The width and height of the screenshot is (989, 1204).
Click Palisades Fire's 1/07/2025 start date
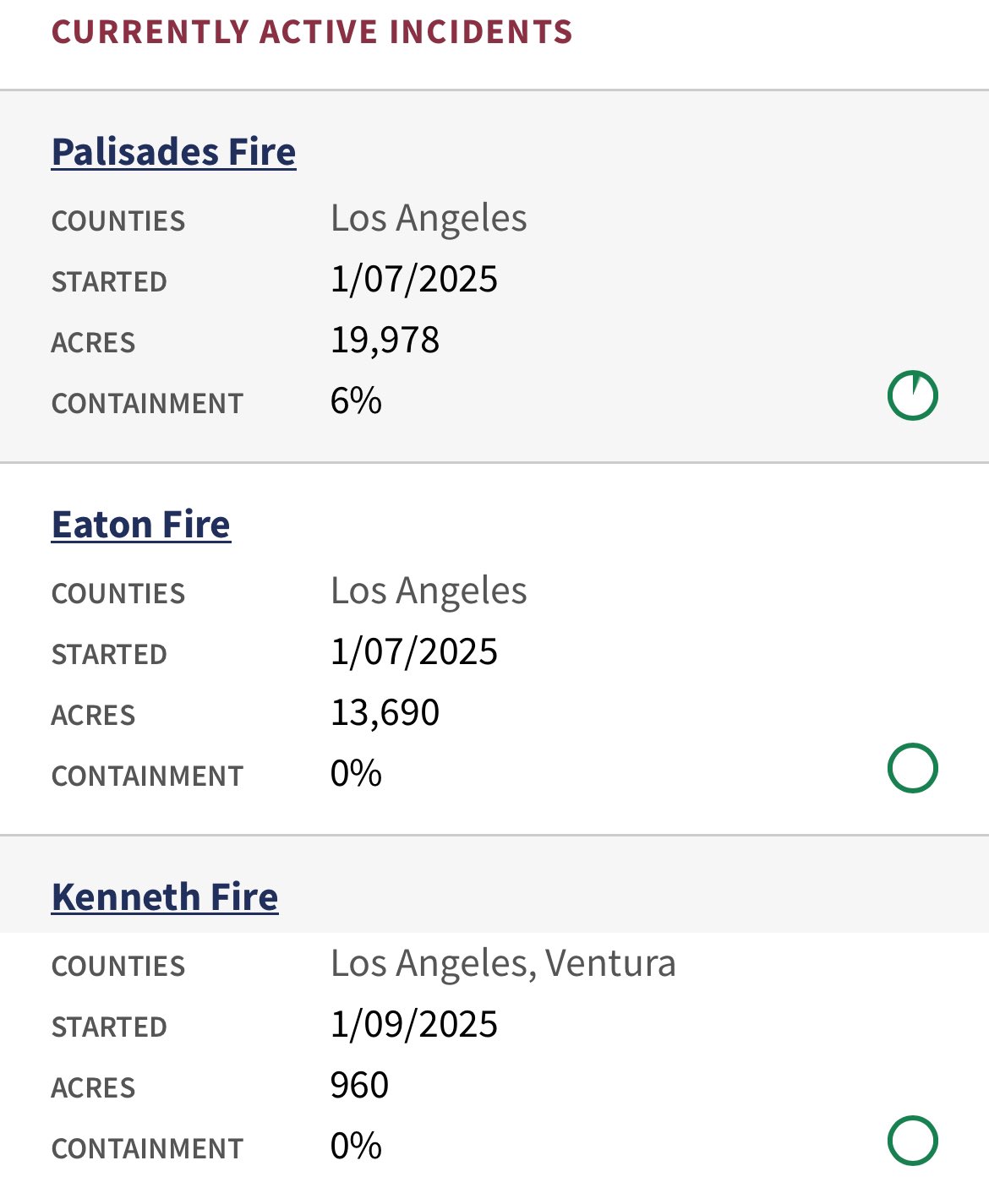pyautogui.click(x=414, y=280)
